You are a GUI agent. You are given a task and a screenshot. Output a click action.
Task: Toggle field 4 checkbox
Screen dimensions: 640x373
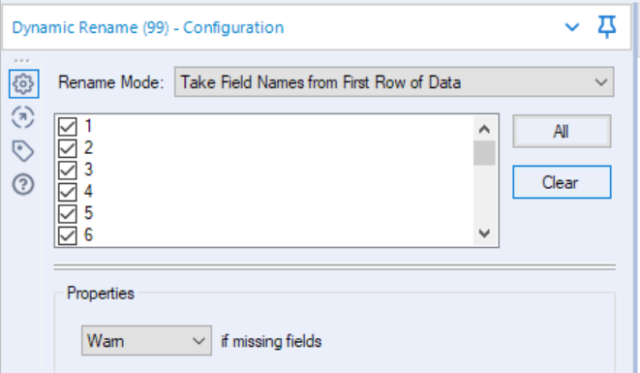67,192
